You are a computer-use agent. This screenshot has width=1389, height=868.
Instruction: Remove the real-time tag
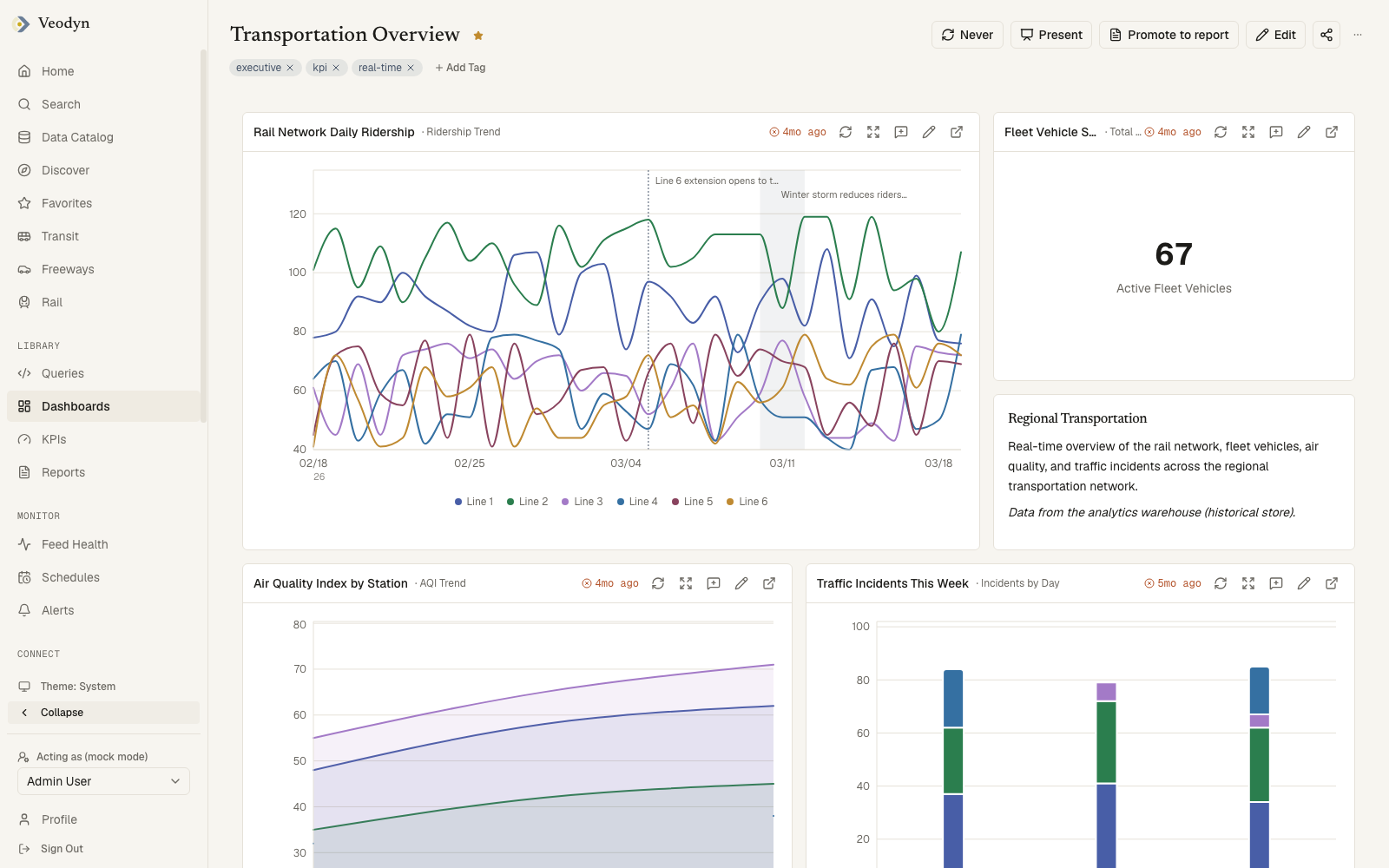point(411,68)
